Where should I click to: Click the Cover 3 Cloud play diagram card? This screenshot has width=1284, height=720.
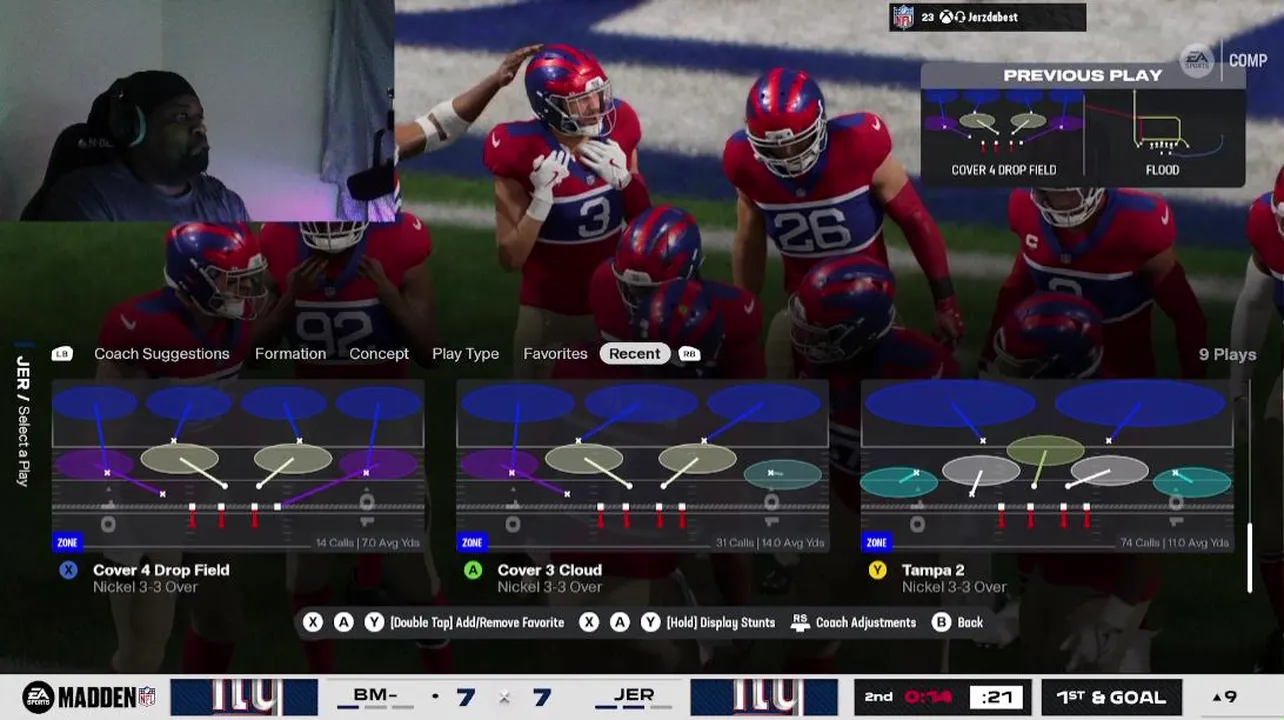(643, 467)
